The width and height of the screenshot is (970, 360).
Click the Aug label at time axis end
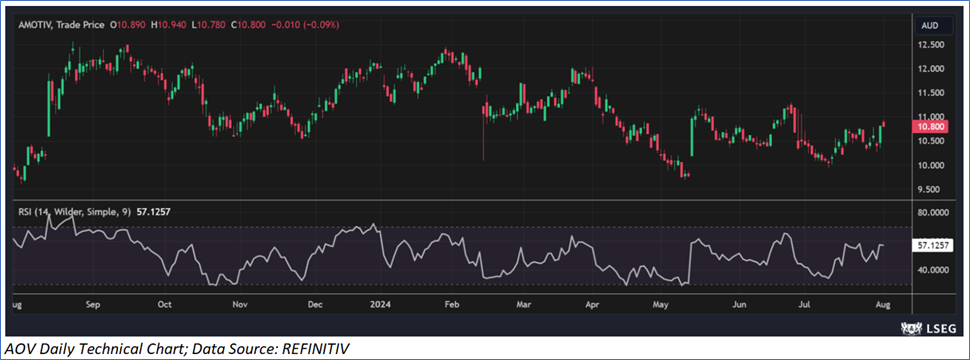click(884, 304)
